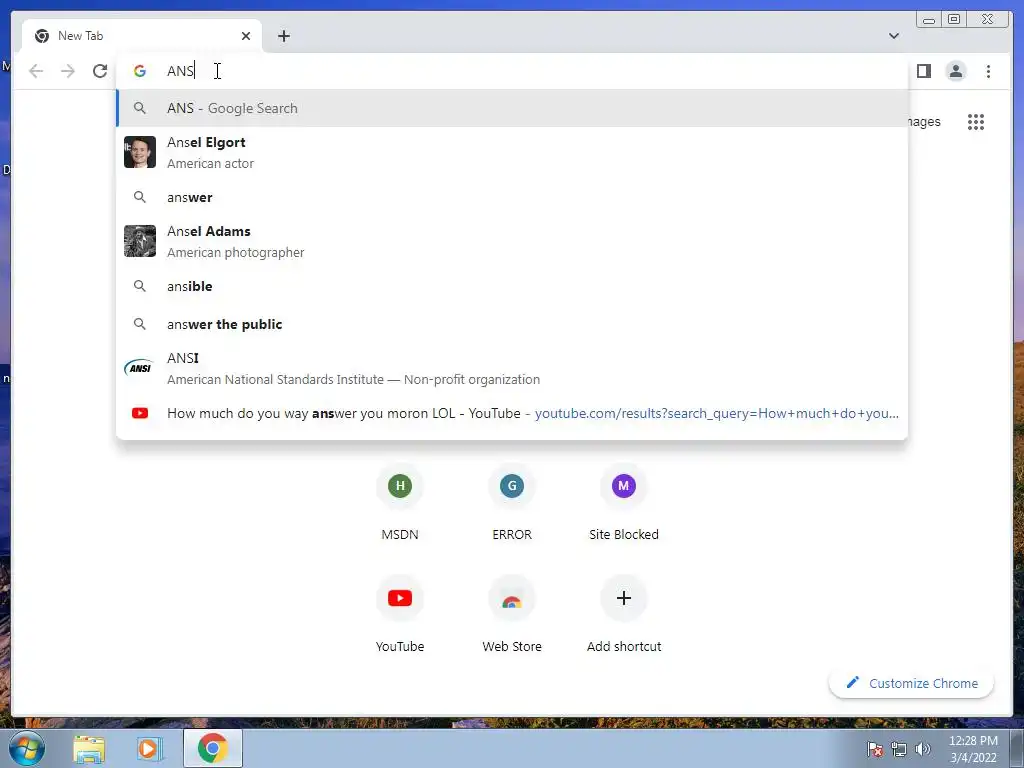The image size is (1024, 768).
Task: Open the Windows Start menu
Action: point(26,748)
